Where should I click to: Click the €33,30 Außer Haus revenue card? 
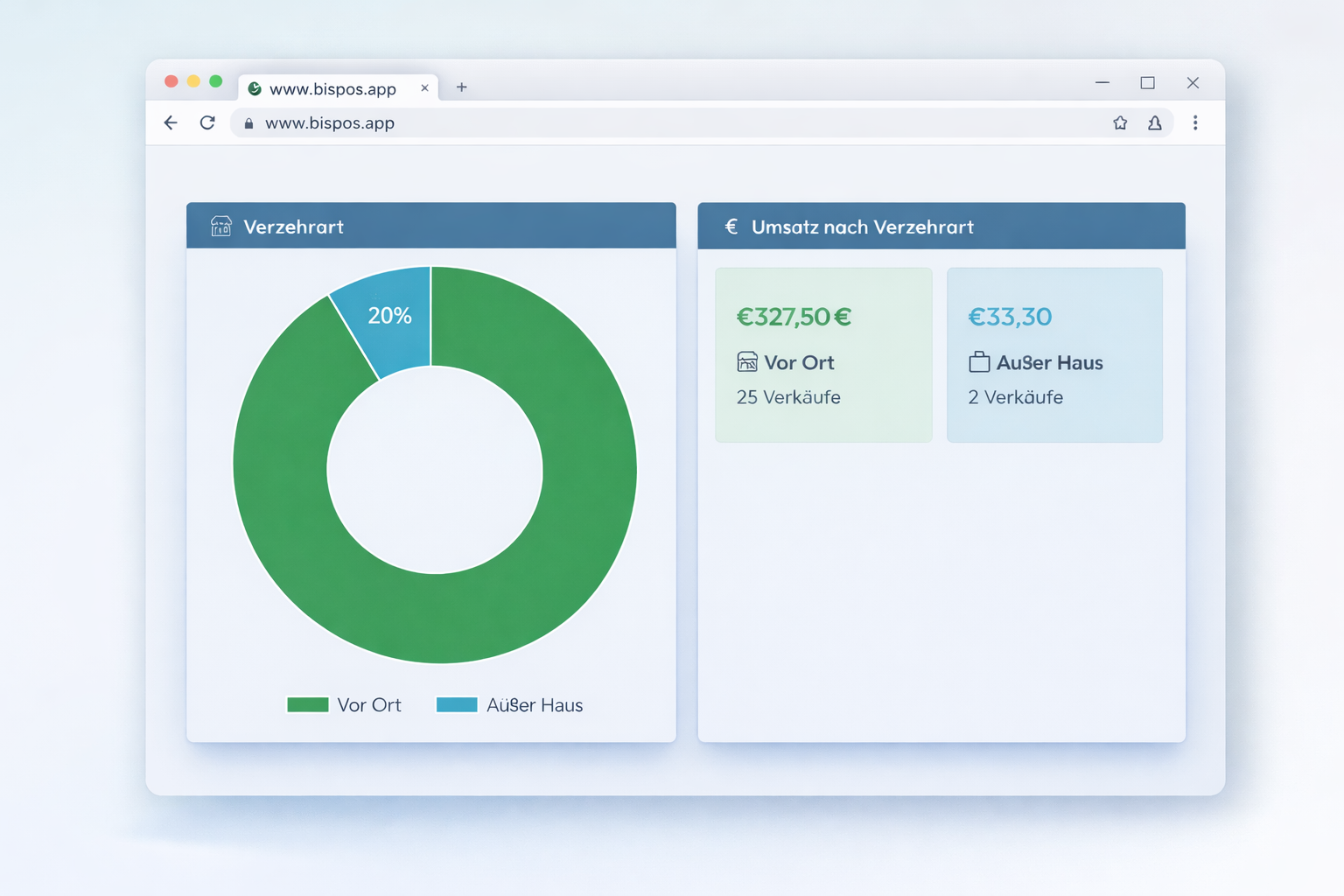tap(1054, 354)
